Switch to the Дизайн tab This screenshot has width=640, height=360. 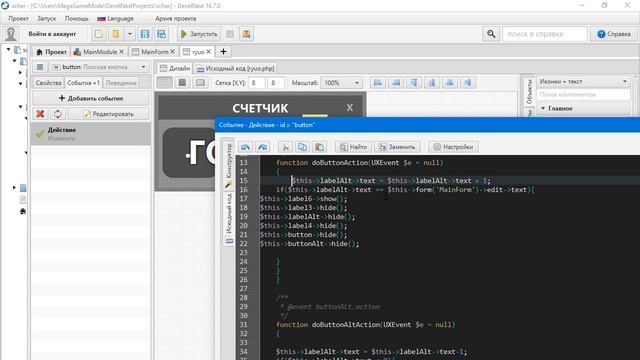[175, 69]
